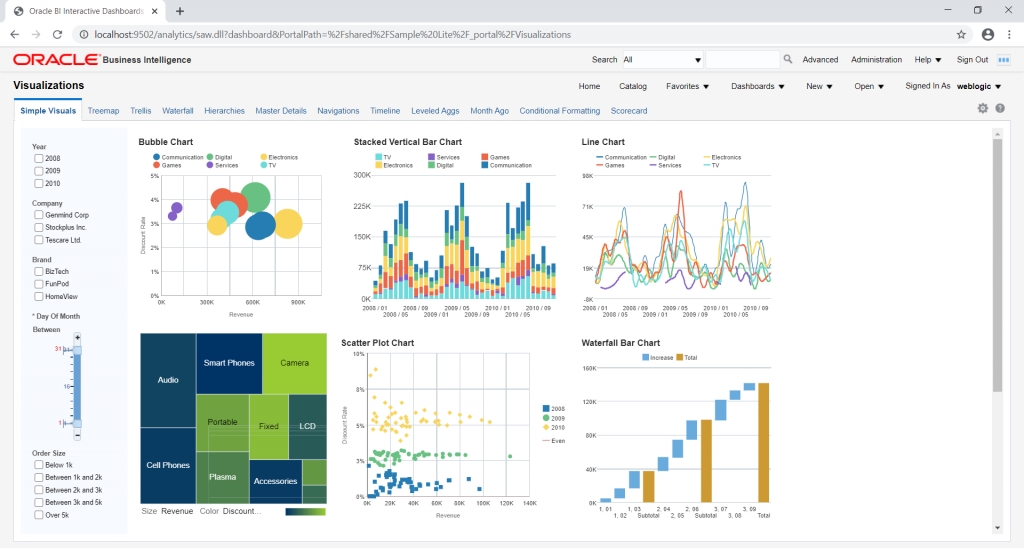Click the dashboard help question mark icon
Viewport: 1024px width, 549px height.
[x=1000, y=108]
